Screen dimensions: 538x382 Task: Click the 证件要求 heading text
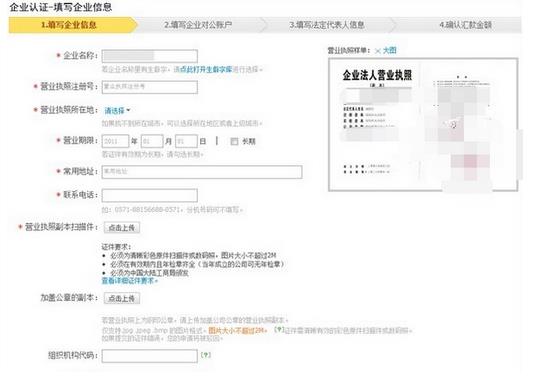pos(116,247)
